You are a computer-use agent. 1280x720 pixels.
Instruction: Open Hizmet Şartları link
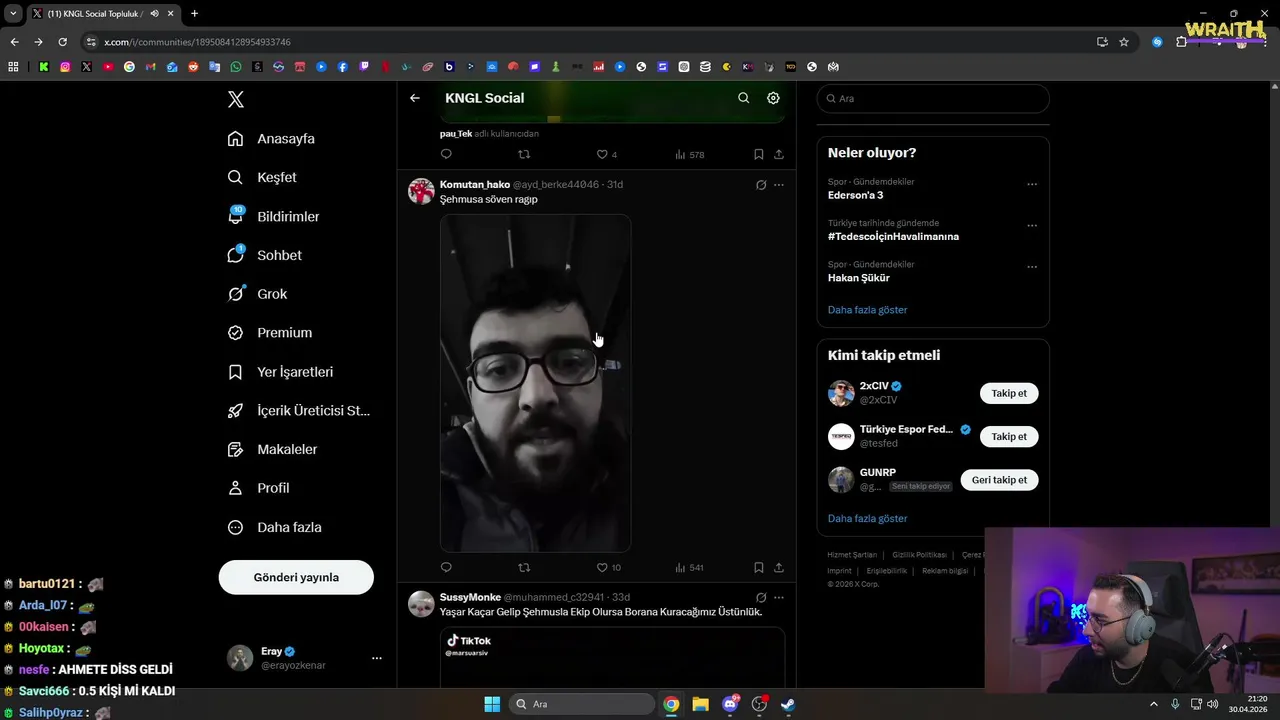852,555
